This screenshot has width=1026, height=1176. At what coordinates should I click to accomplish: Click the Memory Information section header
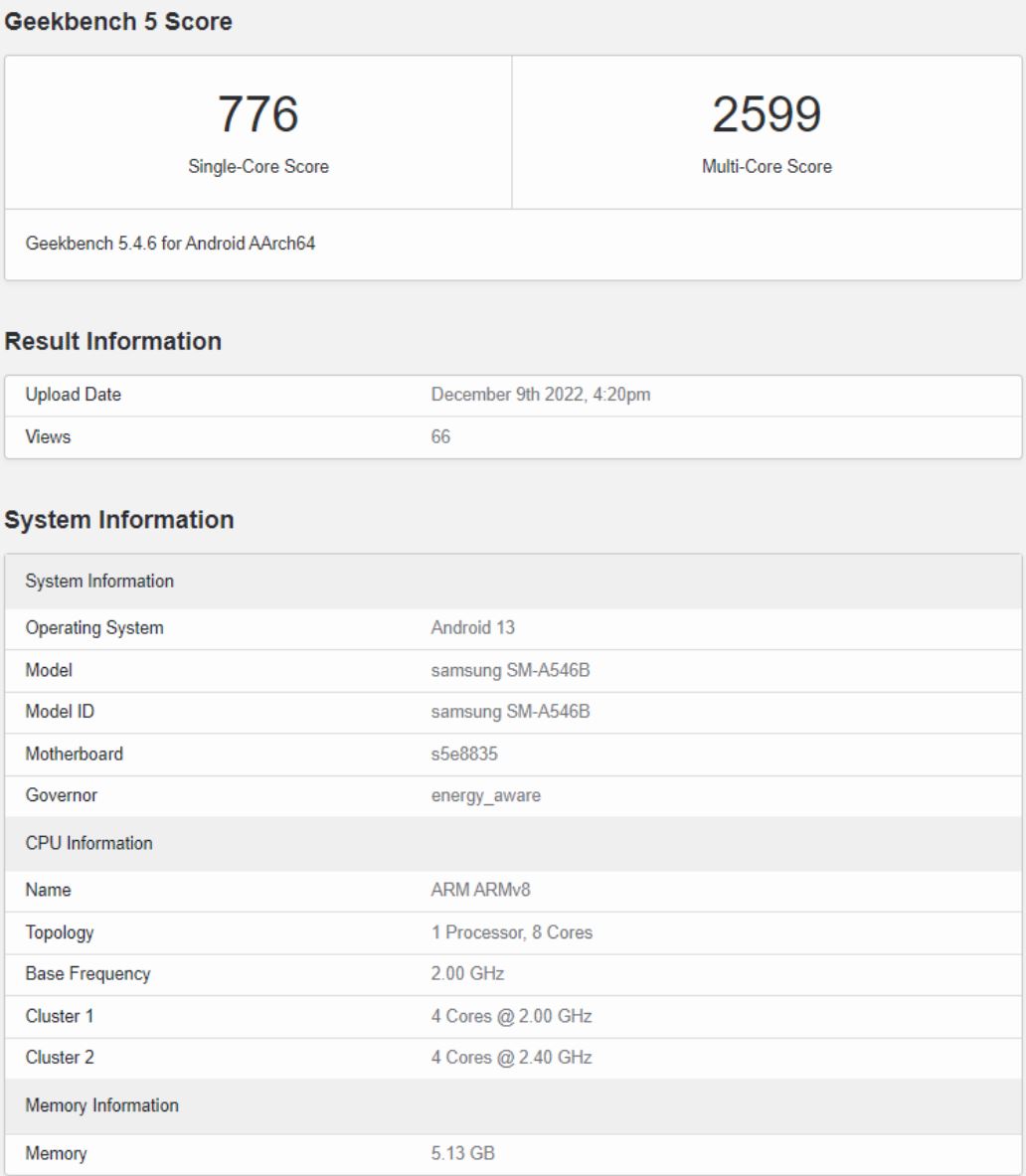click(513, 1106)
